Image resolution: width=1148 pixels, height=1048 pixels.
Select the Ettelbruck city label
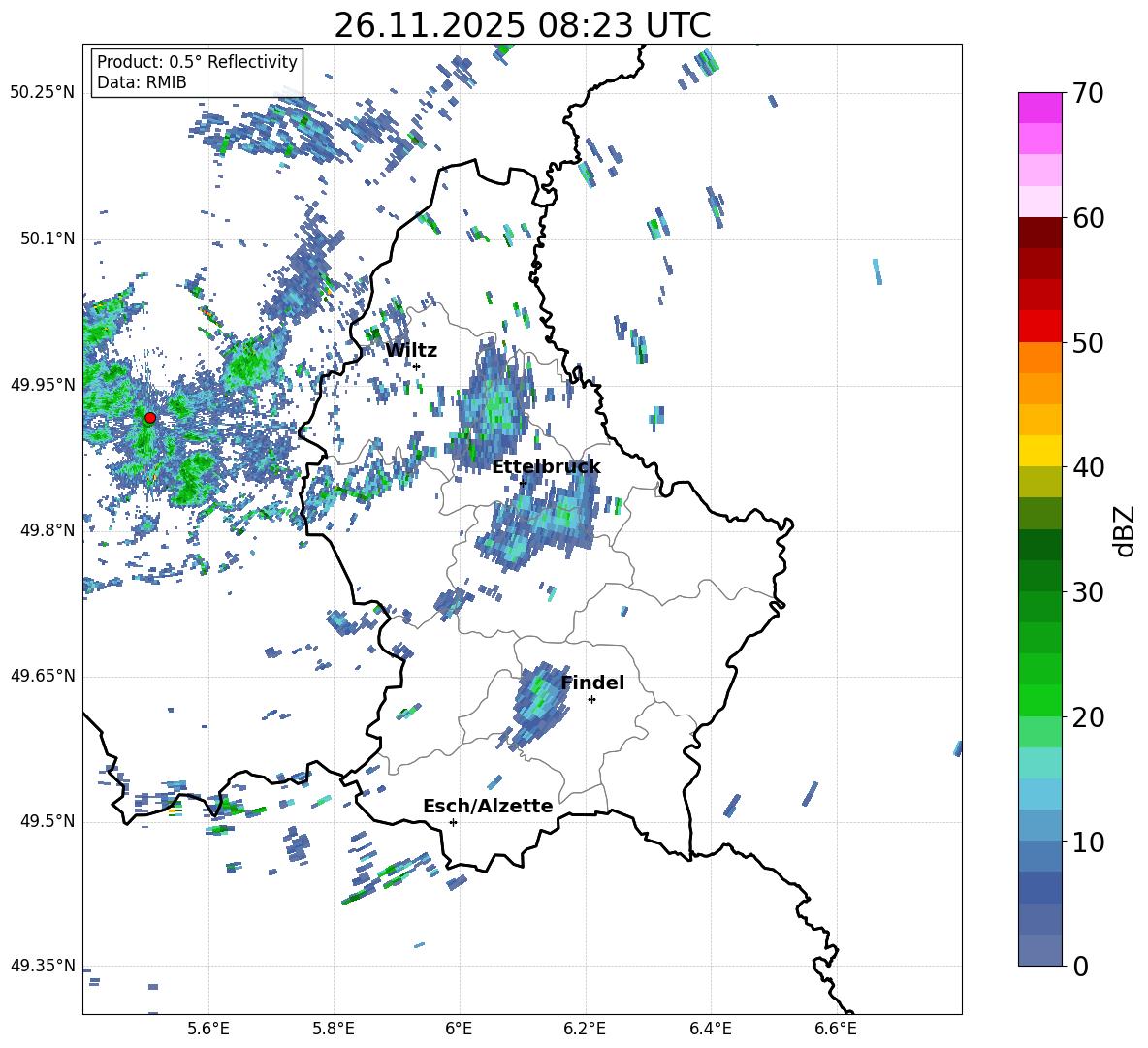[x=546, y=467]
